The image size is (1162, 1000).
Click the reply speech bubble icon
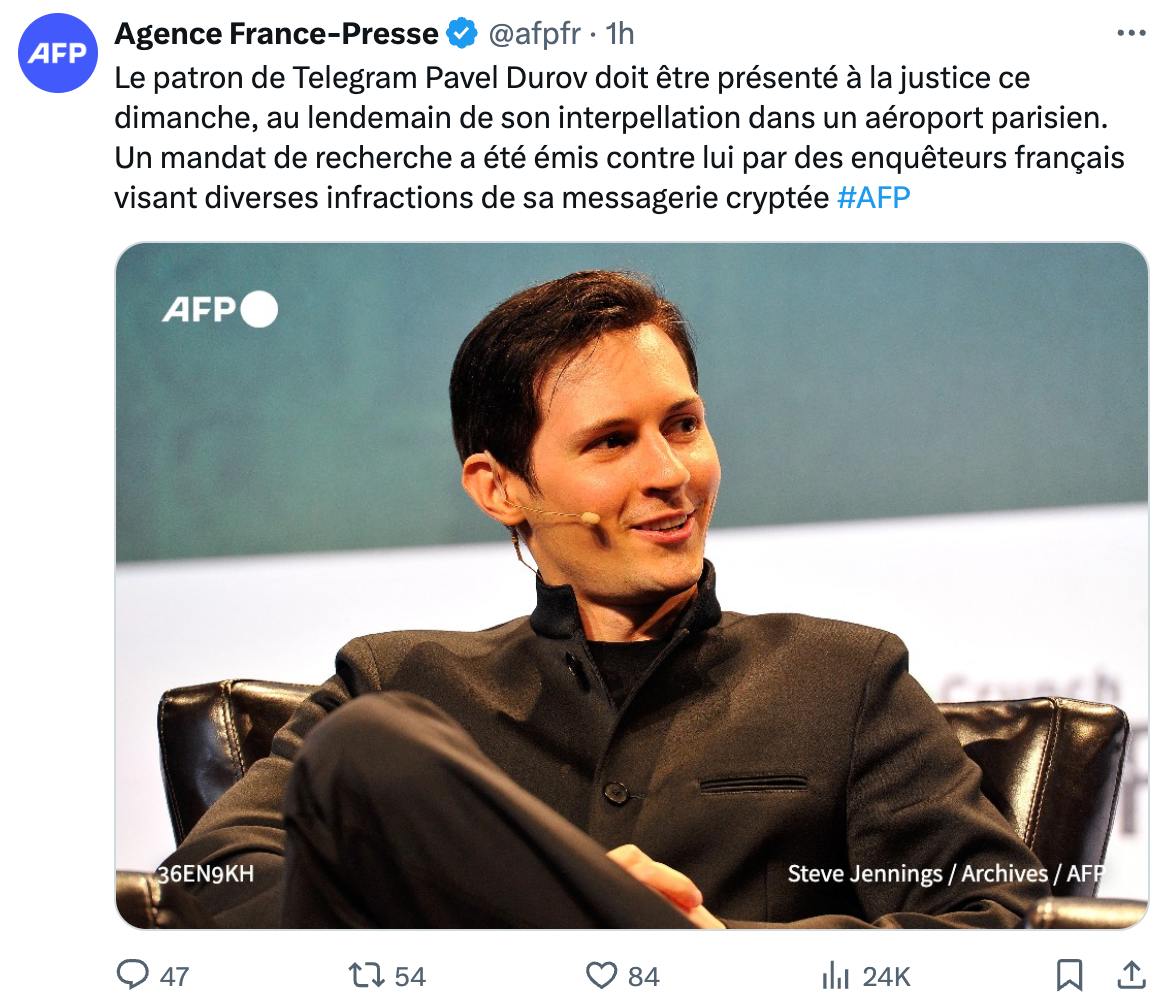pos(132,974)
